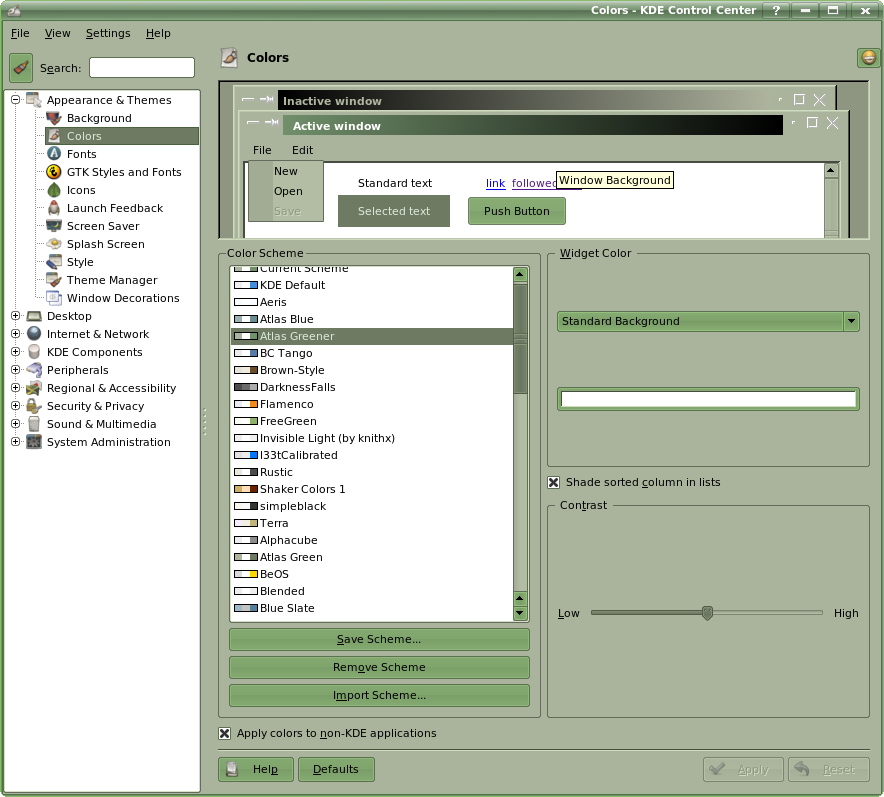This screenshot has width=884, height=797.
Task: Click the Push Button in preview
Action: coord(516,211)
